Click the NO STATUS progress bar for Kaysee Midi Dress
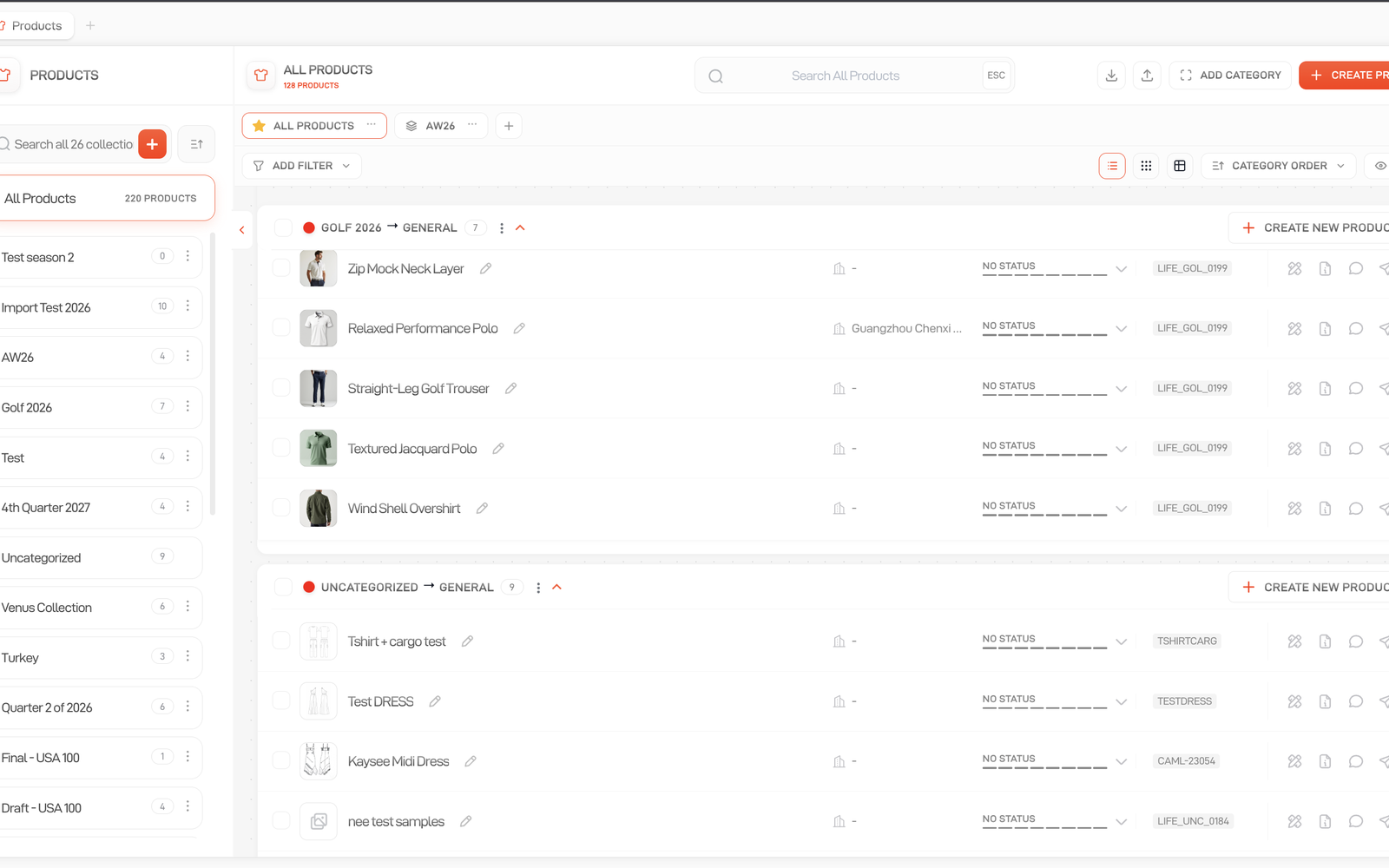This screenshot has height=868, width=1389. point(1044,766)
